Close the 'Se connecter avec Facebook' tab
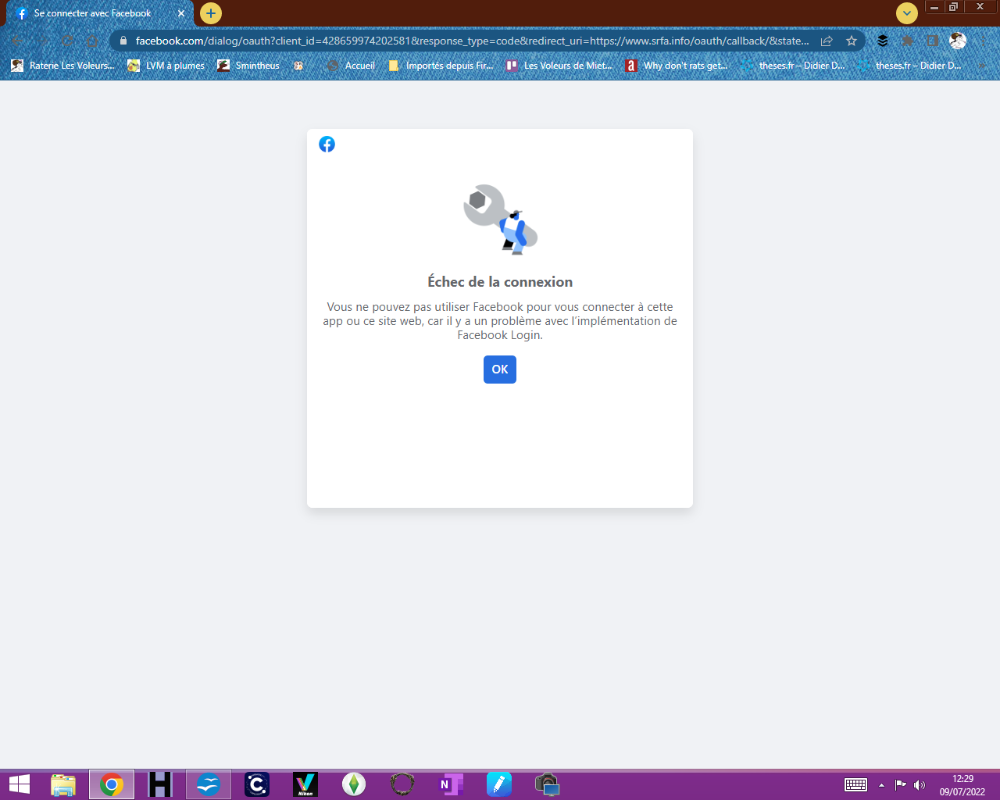 click(181, 14)
